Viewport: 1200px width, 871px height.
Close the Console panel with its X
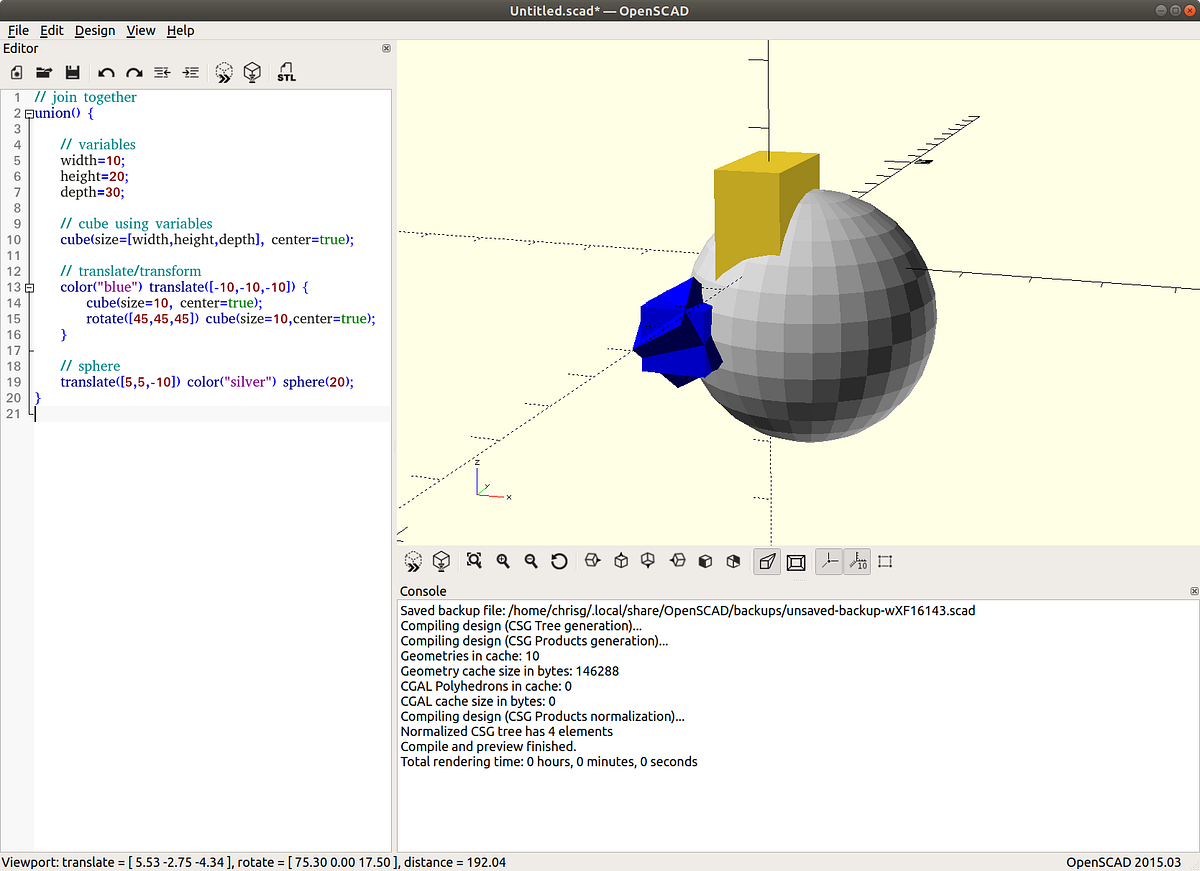tap(1193, 591)
